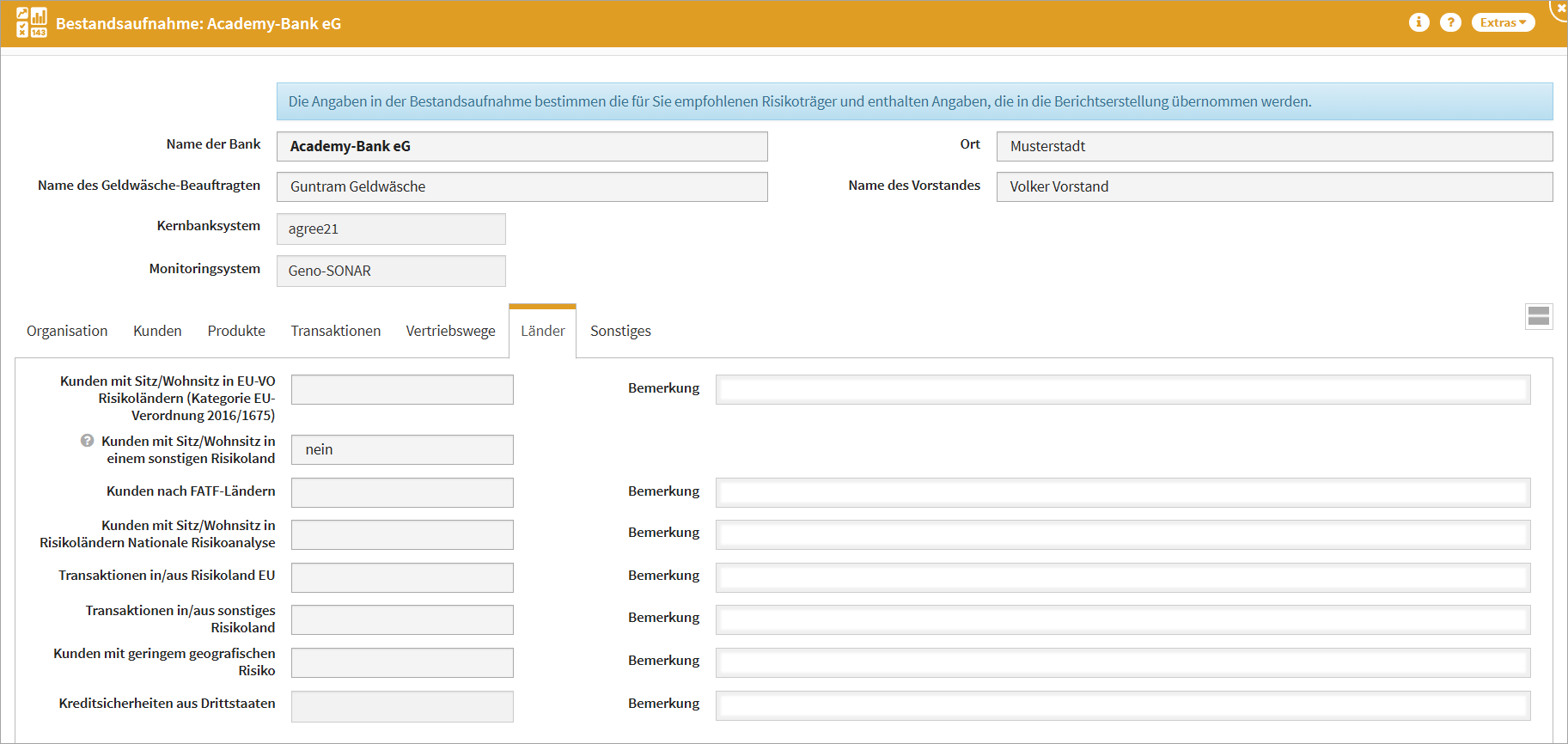Open the Kunden nach FATF-Ländern dropdown
1568x744 pixels.
point(402,492)
